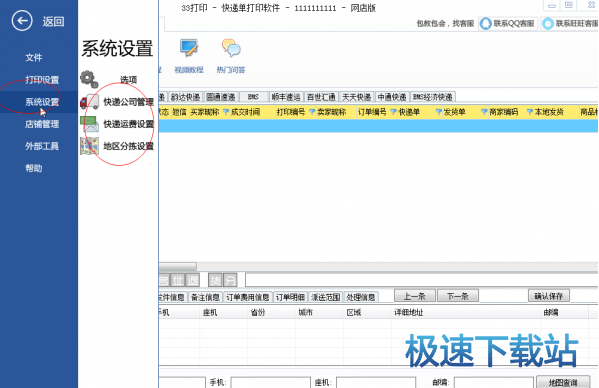Click the wide toolbar text field

pos(421,280)
